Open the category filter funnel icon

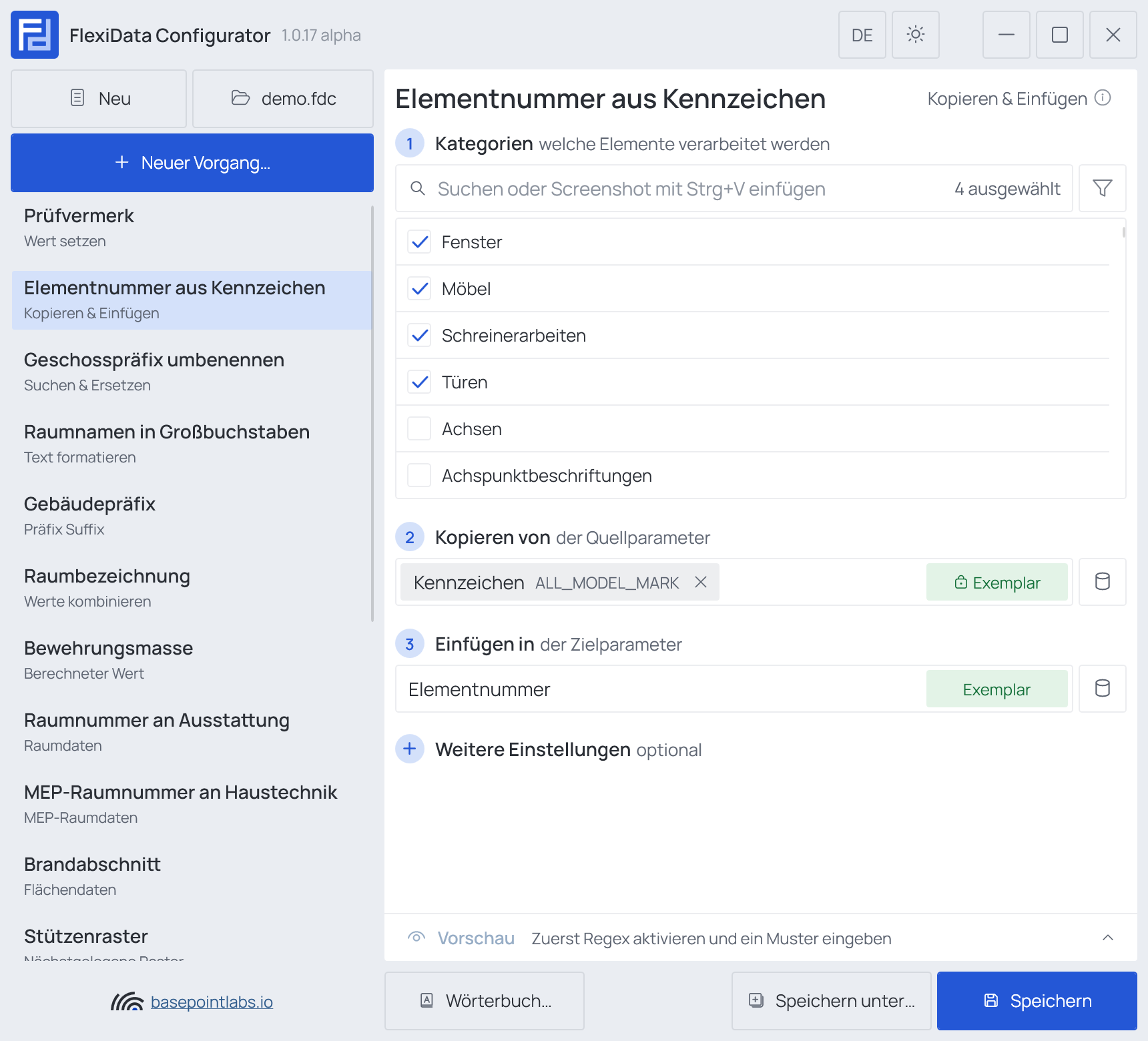(1103, 188)
